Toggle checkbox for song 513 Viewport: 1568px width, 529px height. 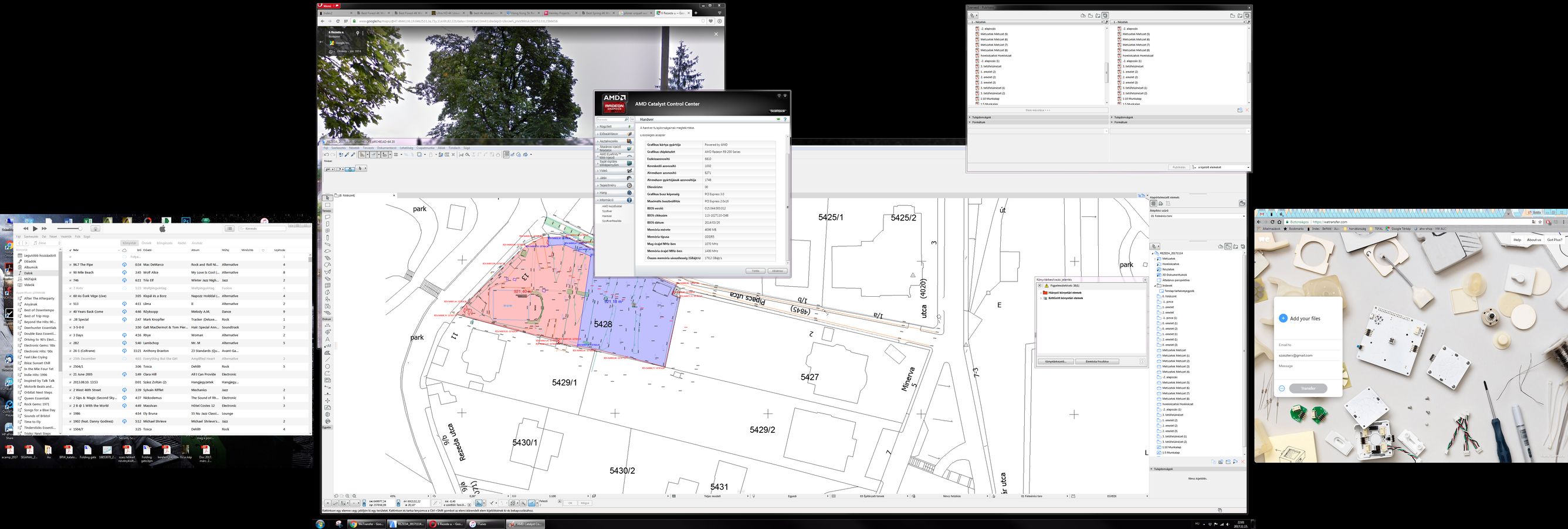click(70, 304)
